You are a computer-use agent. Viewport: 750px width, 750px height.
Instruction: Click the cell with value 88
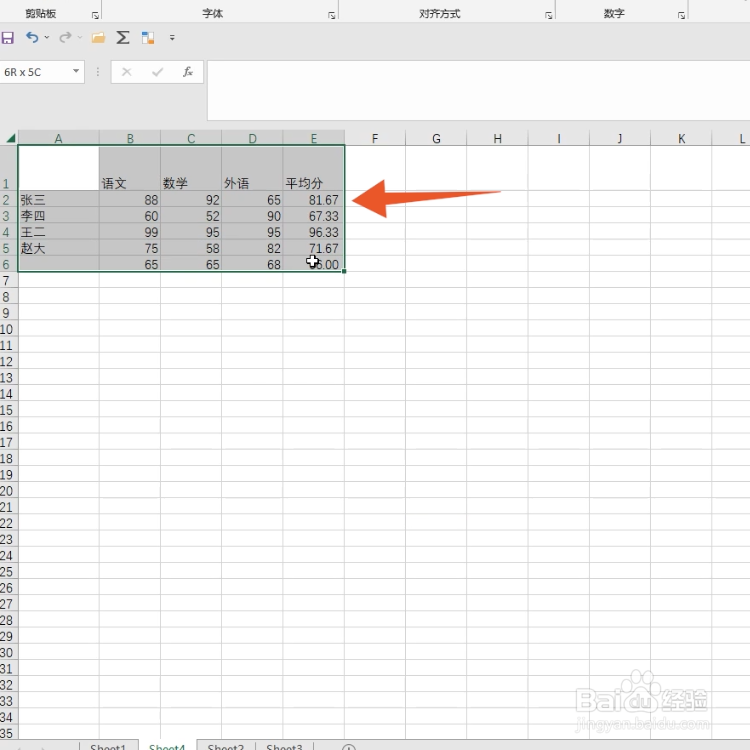[x=130, y=199]
